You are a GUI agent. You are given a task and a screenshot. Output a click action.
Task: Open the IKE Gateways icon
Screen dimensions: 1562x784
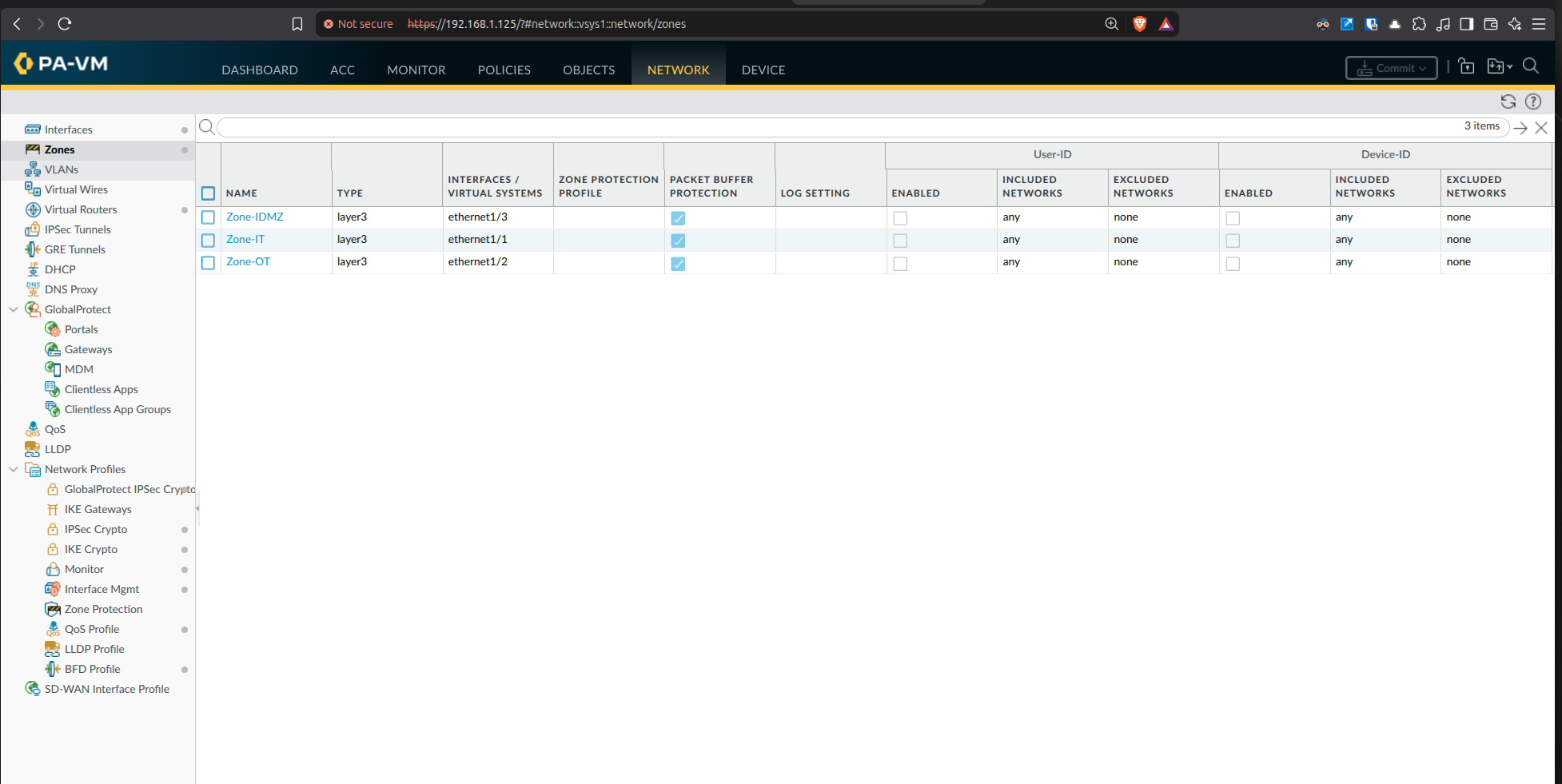pyautogui.click(x=53, y=509)
